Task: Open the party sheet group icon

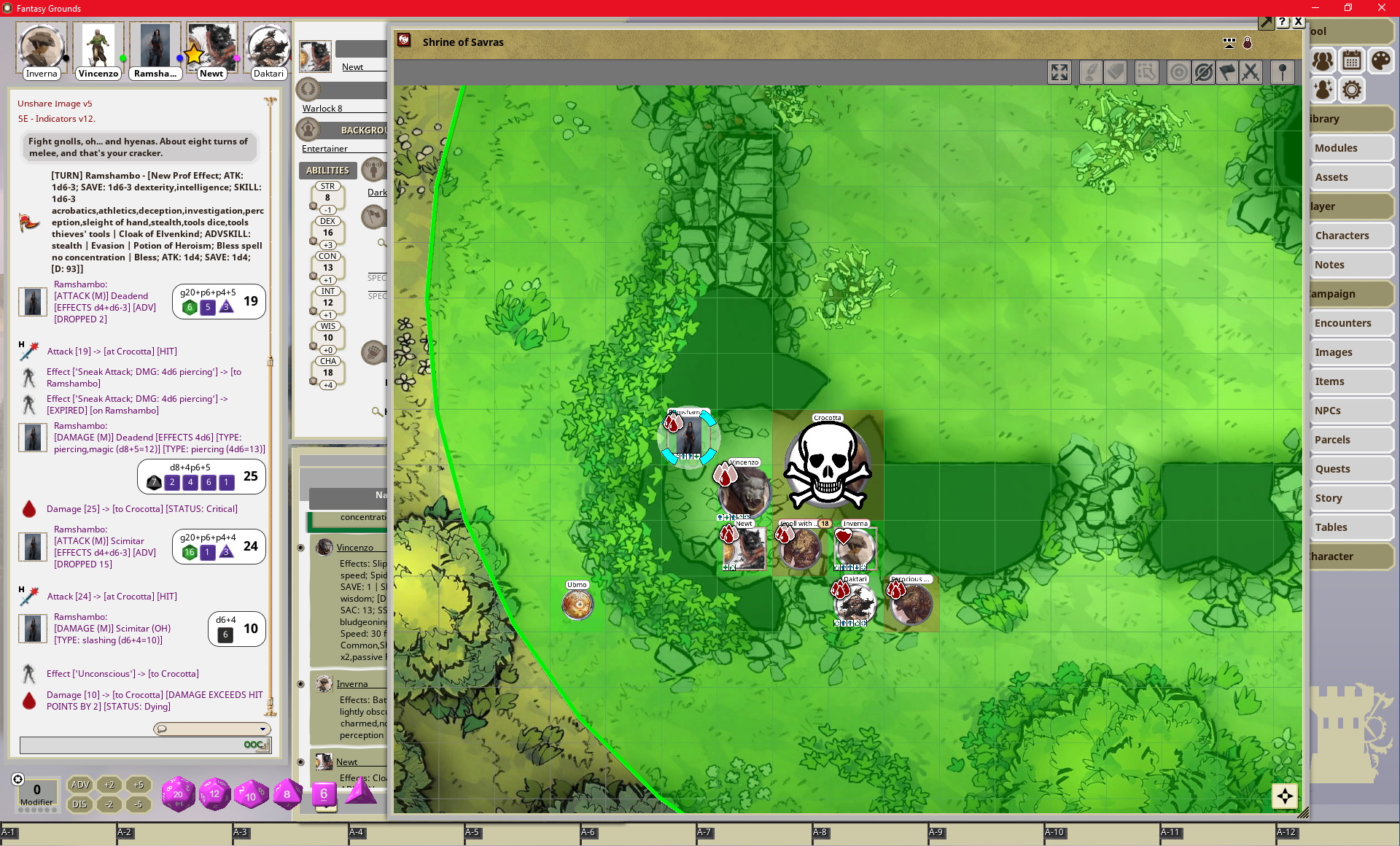Action: [x=1323, y=61]
